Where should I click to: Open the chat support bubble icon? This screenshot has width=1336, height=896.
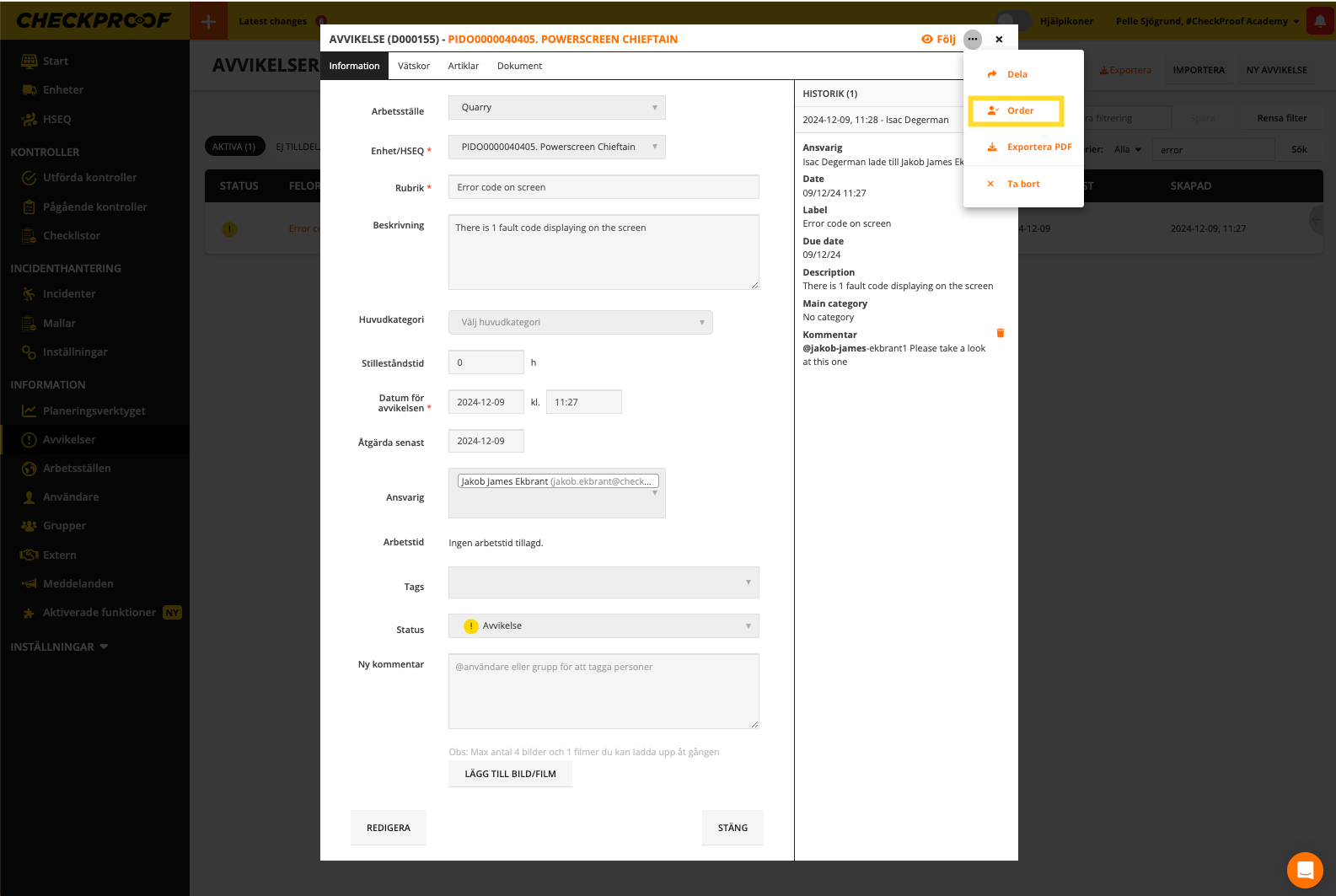coord(1305,870)
